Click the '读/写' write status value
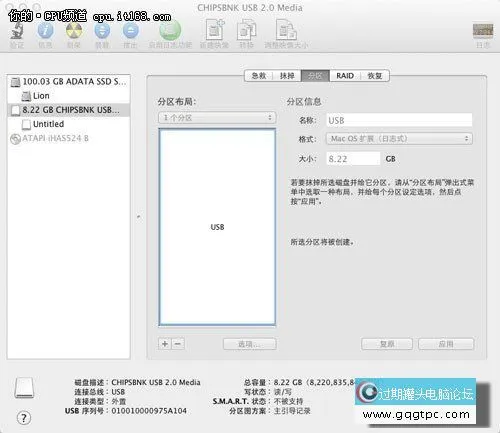Image resolution: width=500 pixels, height=433 pixels. 282,392
